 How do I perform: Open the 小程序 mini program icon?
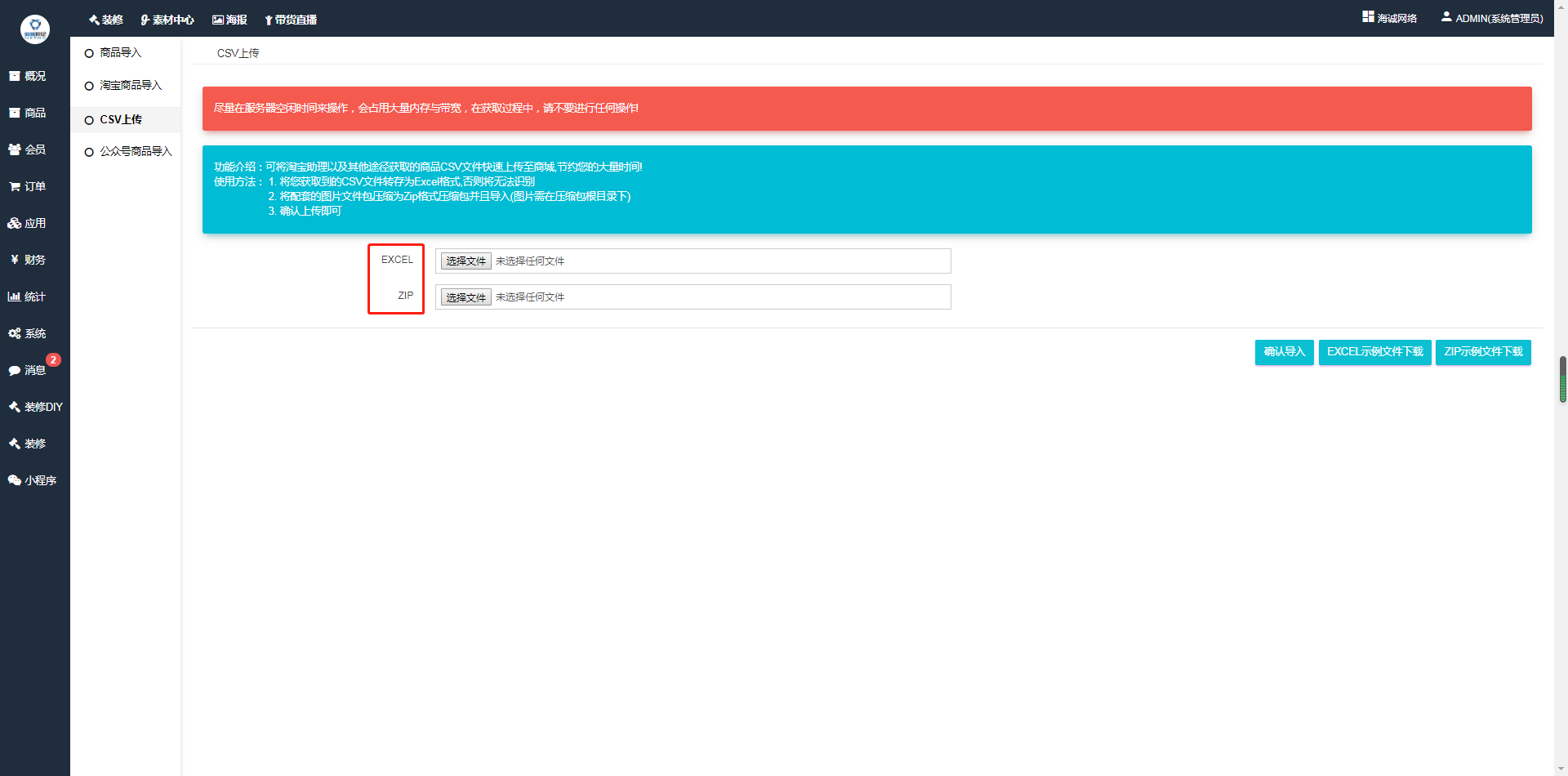(14, 480)
